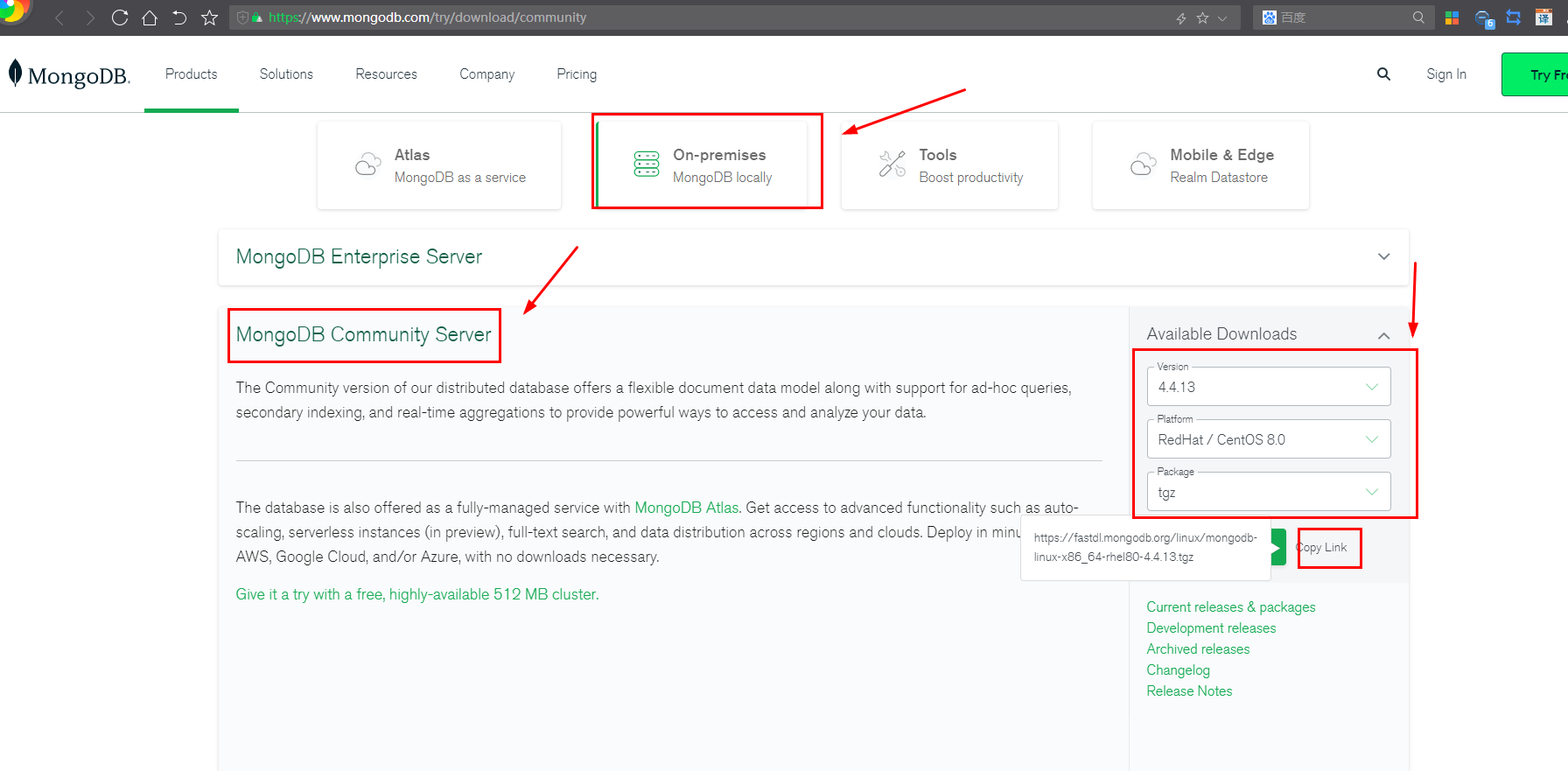1568x771 pixels.
Task: Go to the browser home page icon
Action: click(x=150, y=18)
